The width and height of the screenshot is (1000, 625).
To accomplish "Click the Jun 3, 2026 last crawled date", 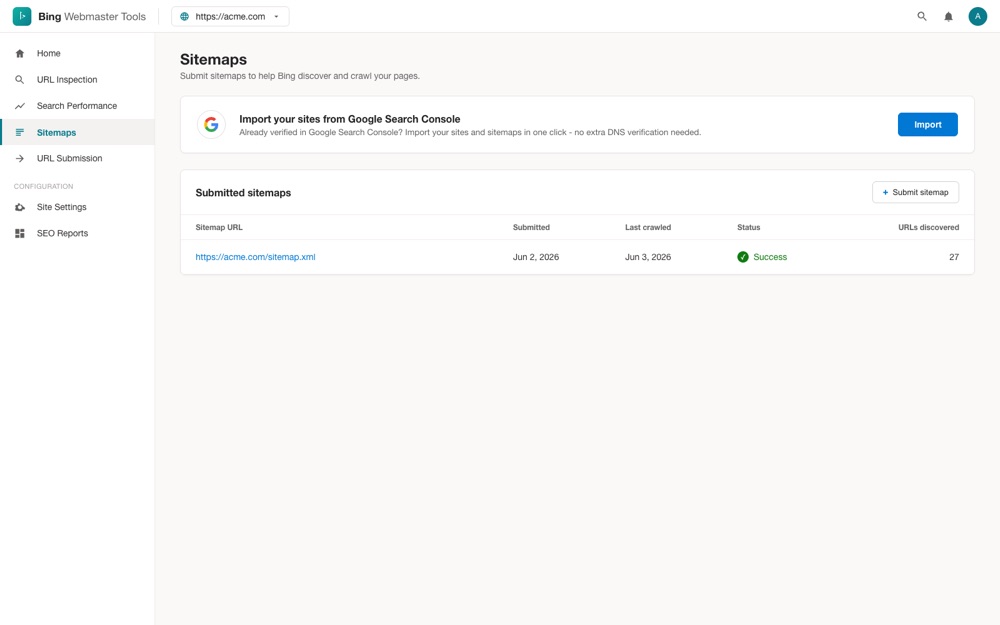I will (648, 257).
